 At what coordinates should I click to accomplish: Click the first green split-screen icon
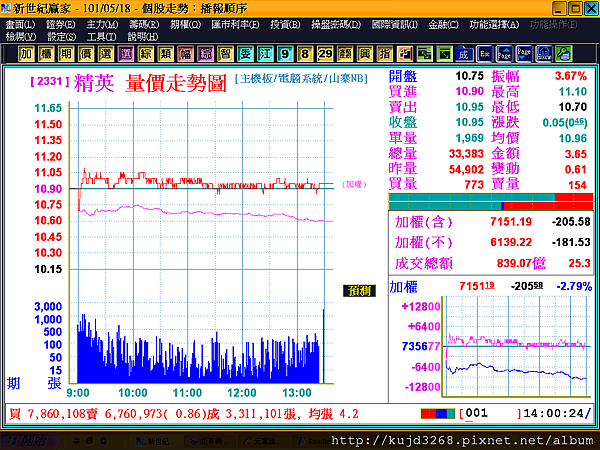coord(424,54)
